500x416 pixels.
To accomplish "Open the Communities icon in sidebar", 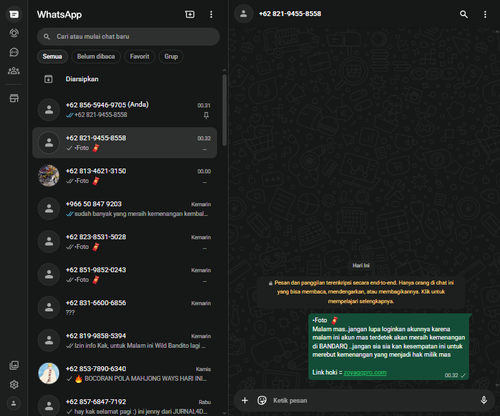I will (14, 71).
